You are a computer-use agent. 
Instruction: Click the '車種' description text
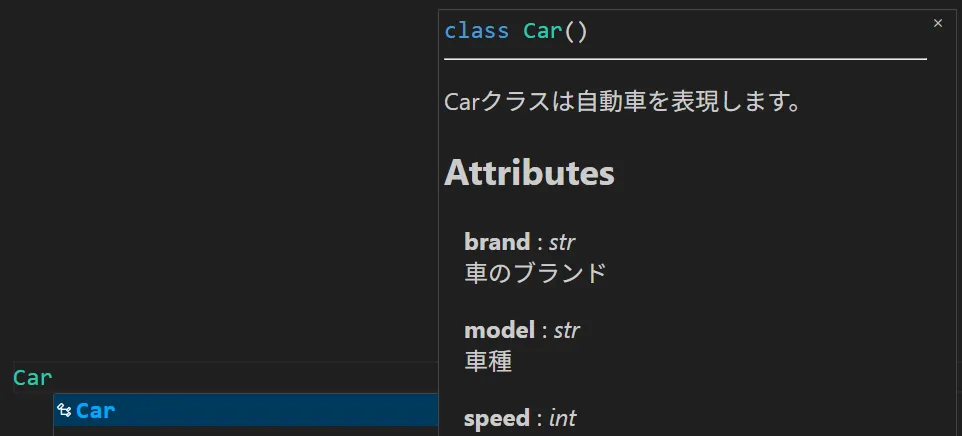click(488, 361)
